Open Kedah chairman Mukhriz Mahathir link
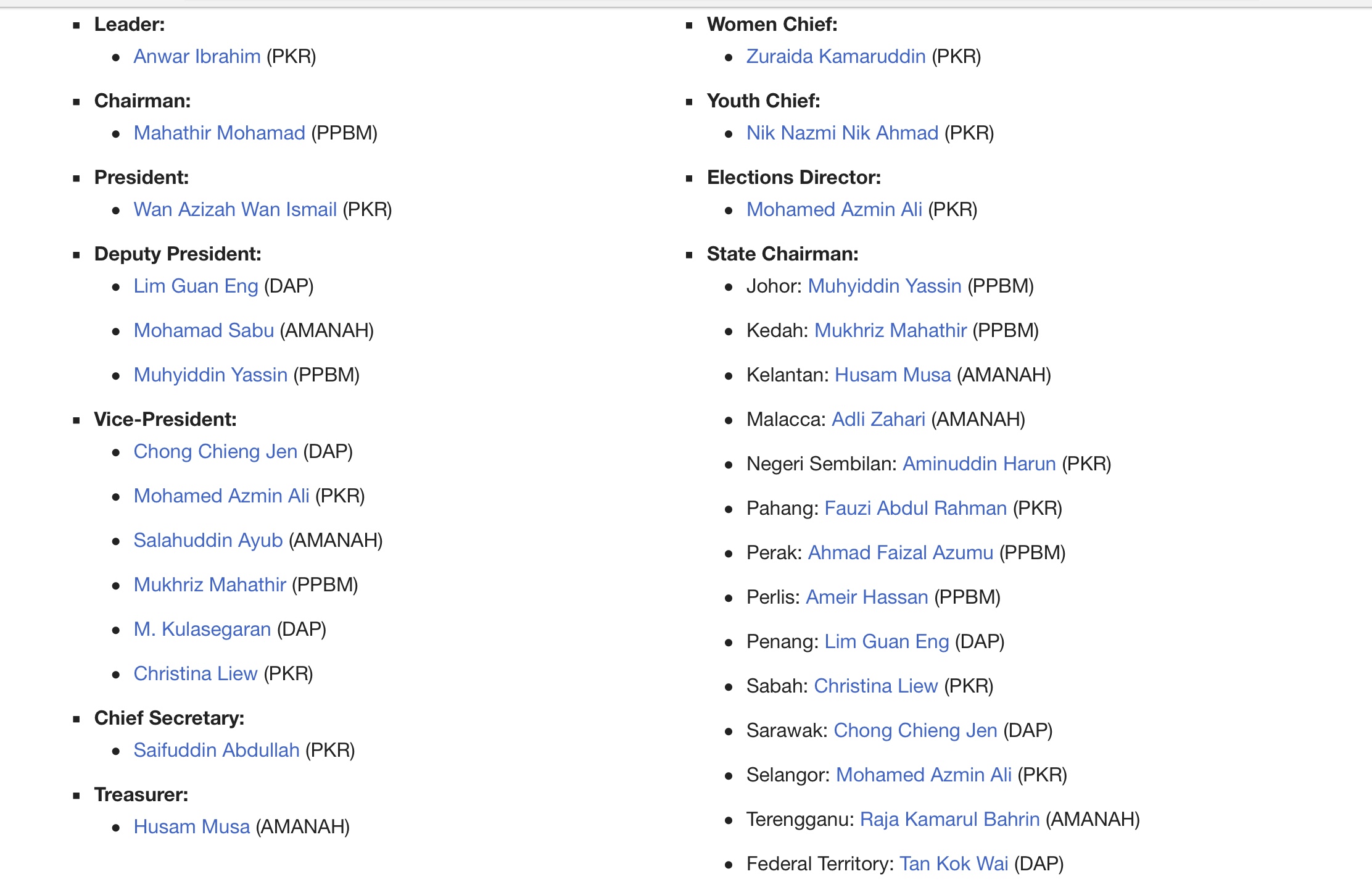Image resolution: width=1372 pixels, height=895 pixels. 890,330
